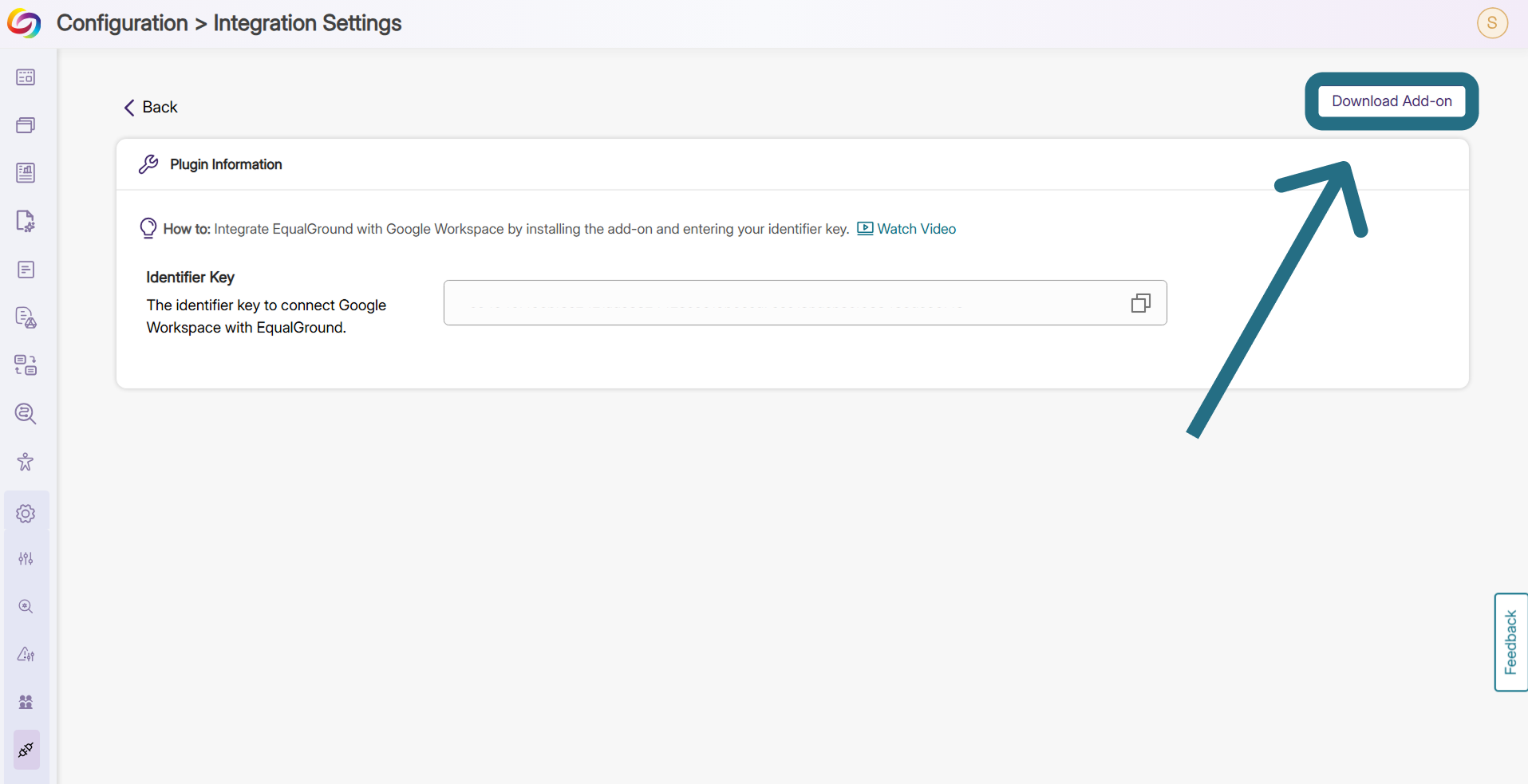
Task: Open the sliders adjustment sidebar icon
Action: 26,558
